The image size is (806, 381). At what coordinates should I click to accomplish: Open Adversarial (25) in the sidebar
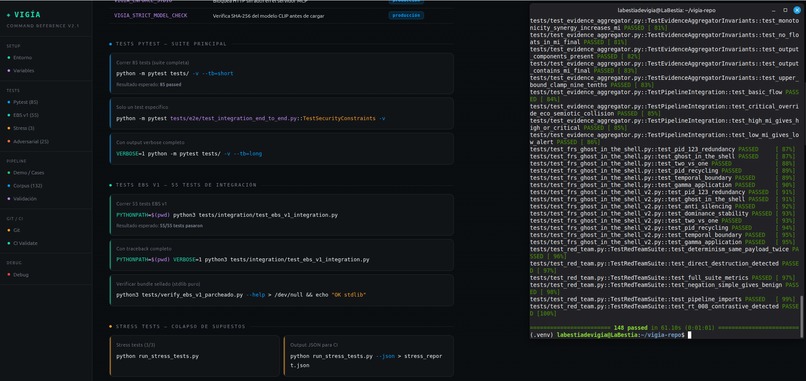[x=31, y=141]
